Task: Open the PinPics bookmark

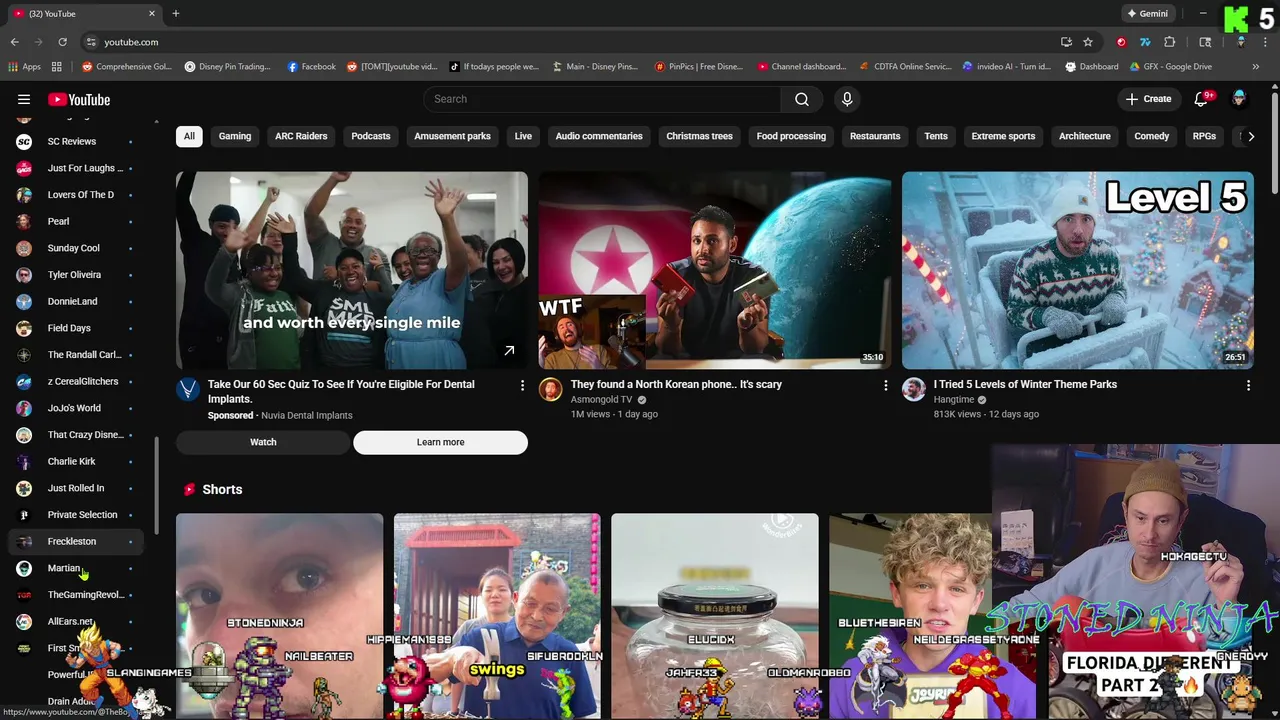Action: [x=699, y=67]
